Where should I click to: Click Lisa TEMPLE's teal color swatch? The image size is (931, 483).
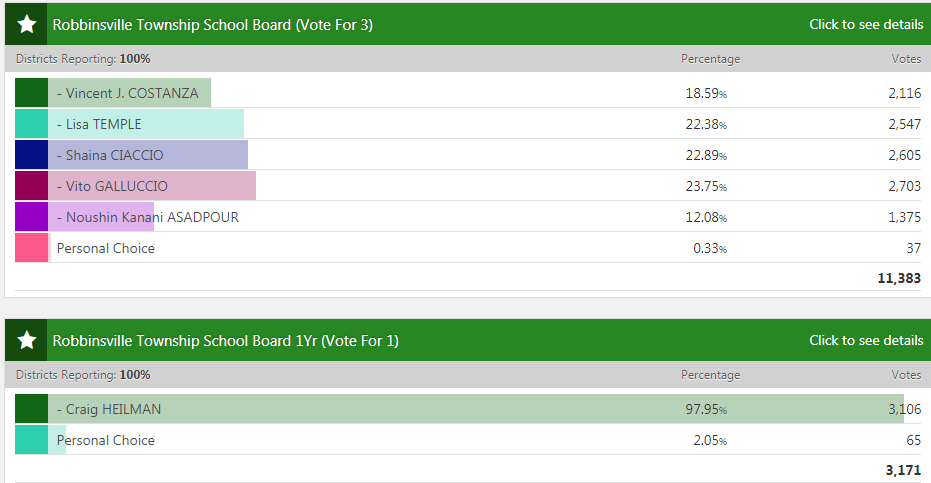(x=32, y=124)
